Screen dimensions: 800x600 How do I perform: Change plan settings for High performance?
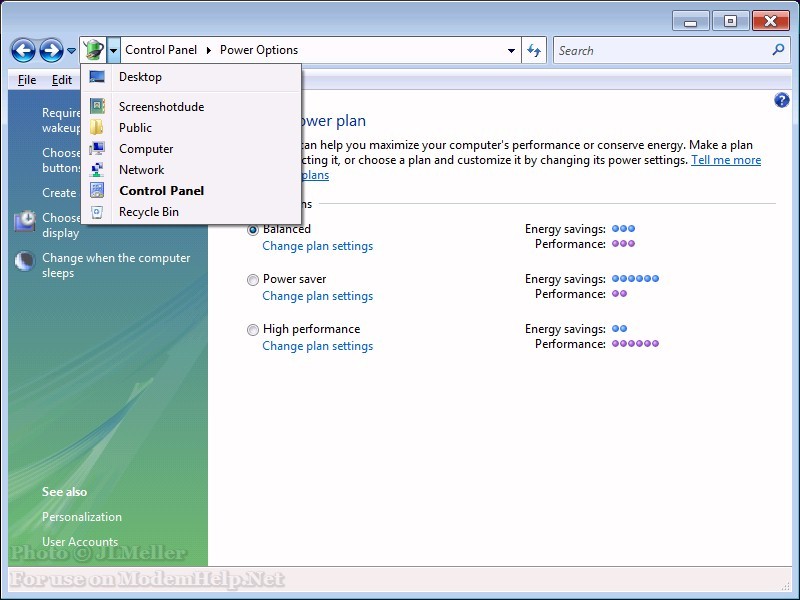(x=317, y=346)
